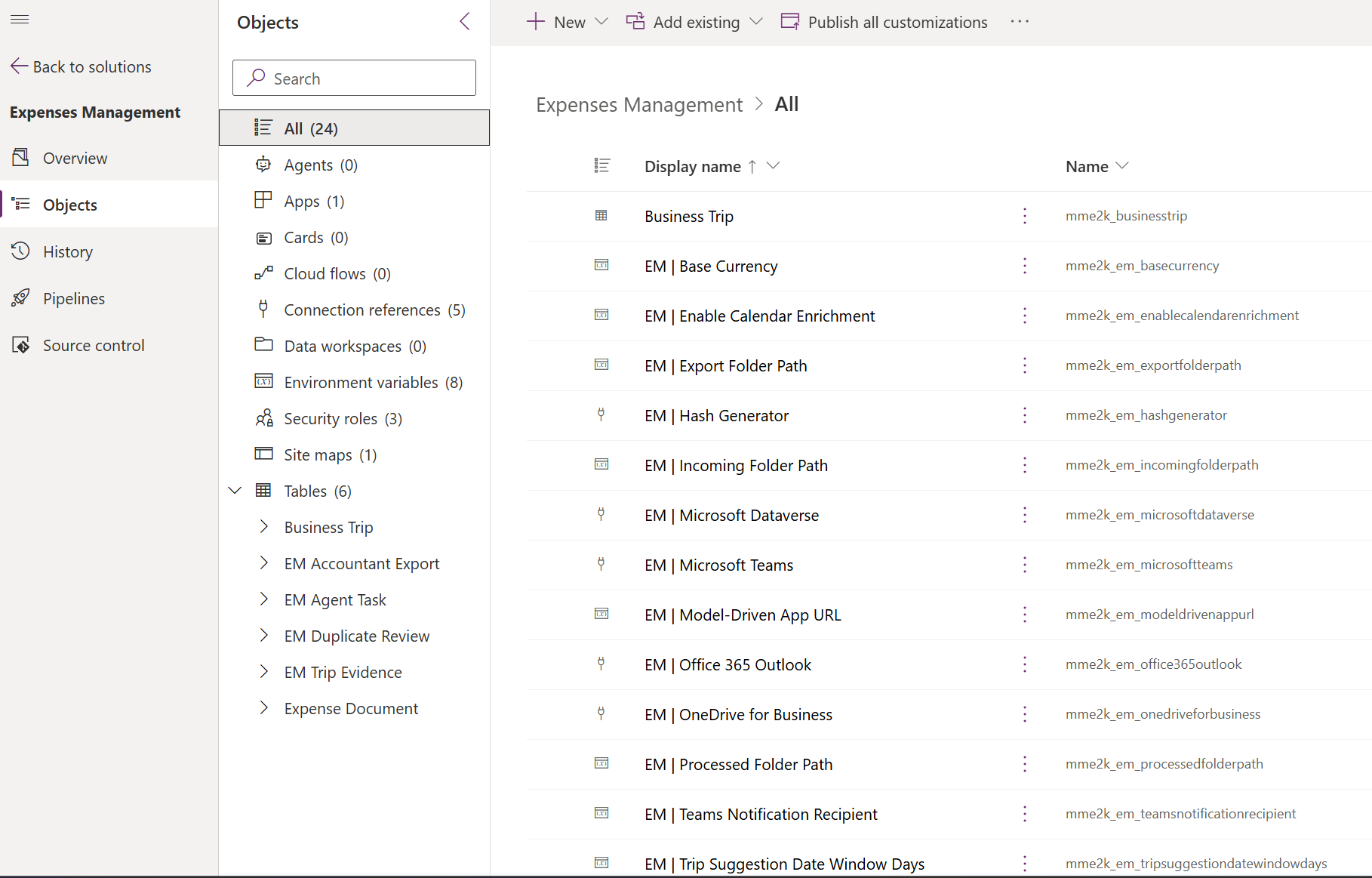1372x878 pixels.
Task: Open more options for EM | OneDrive for Business
Action: (1025, 714)
